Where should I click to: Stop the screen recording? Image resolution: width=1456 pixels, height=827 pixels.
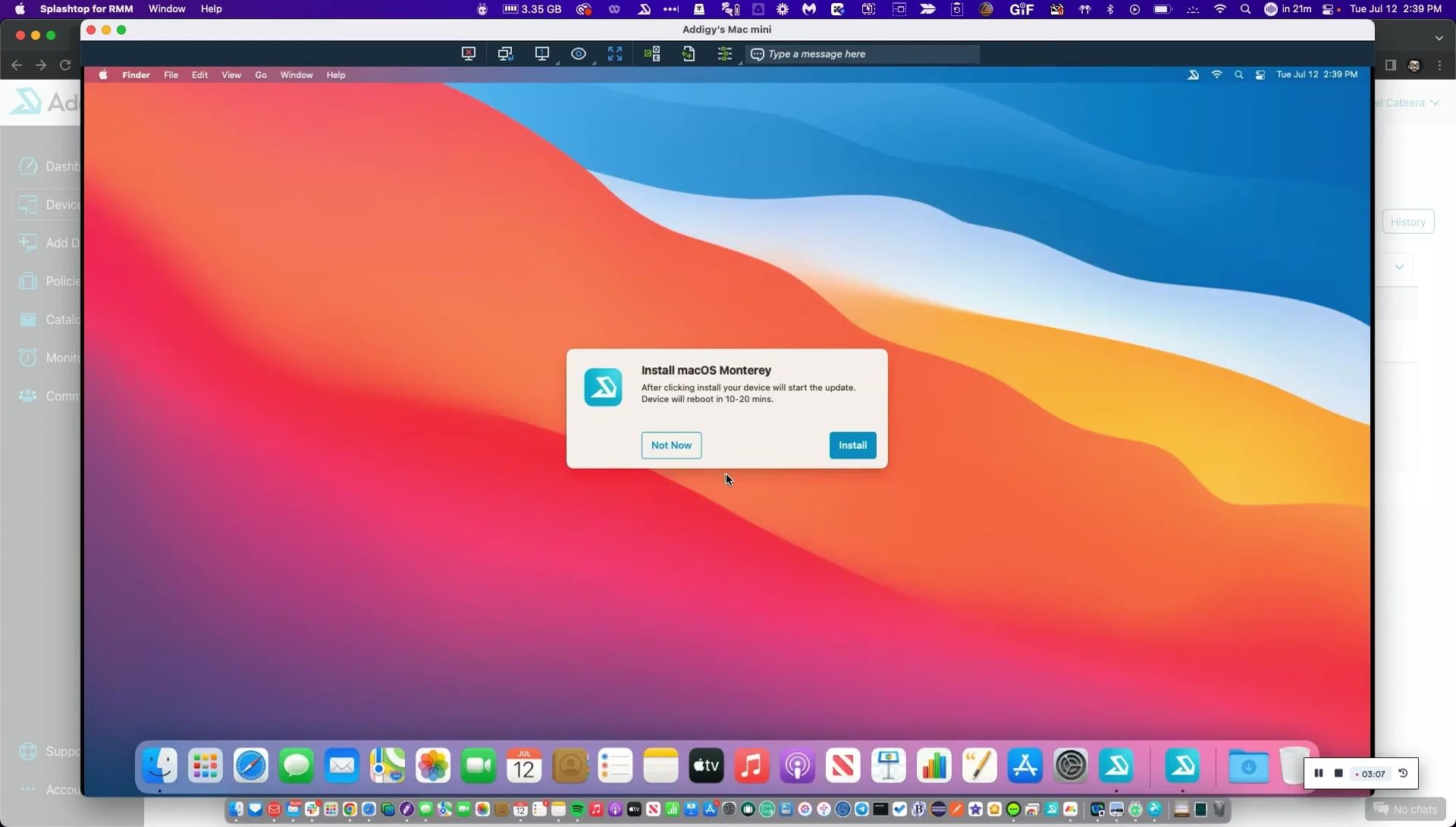(x=1338, y=774)
